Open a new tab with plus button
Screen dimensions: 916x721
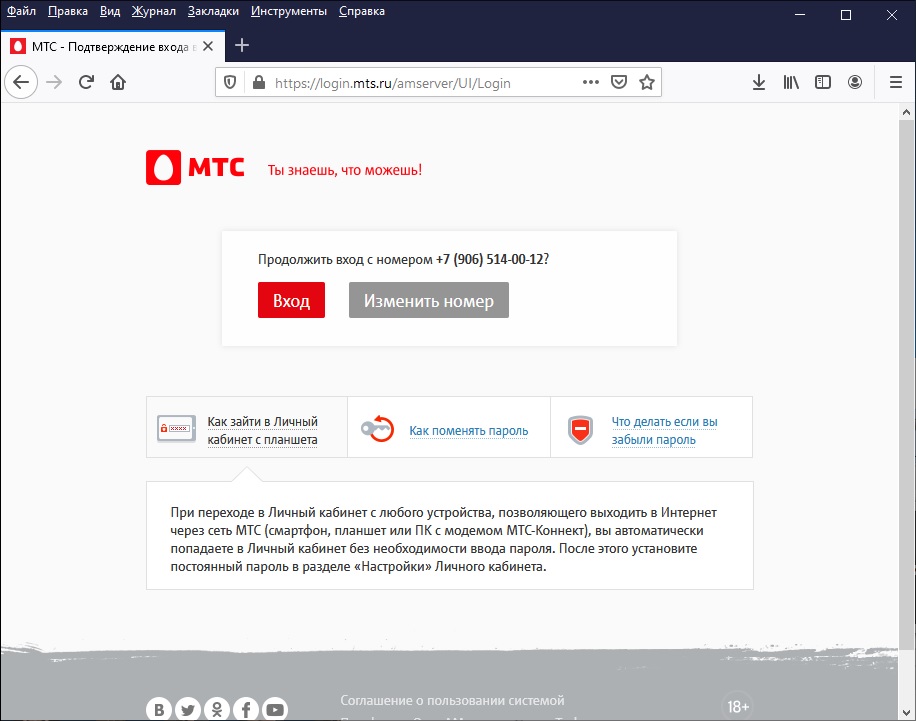coord(242,46)
